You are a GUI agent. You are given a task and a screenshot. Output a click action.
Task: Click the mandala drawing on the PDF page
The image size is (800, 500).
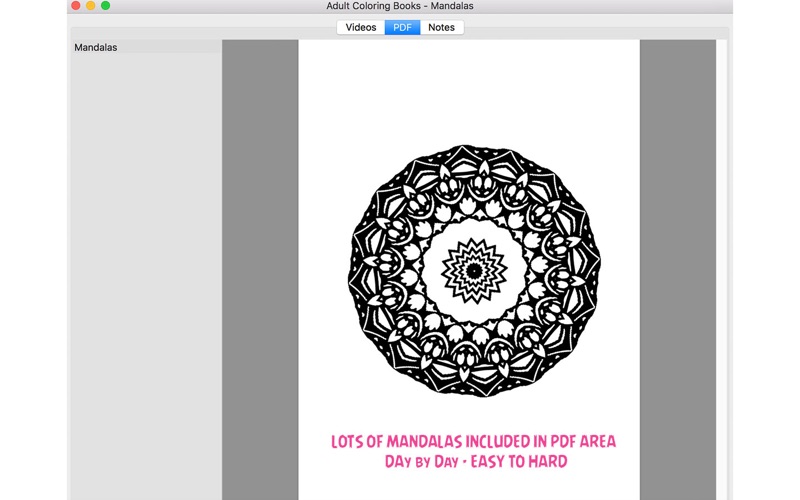[x=474, y=270]
